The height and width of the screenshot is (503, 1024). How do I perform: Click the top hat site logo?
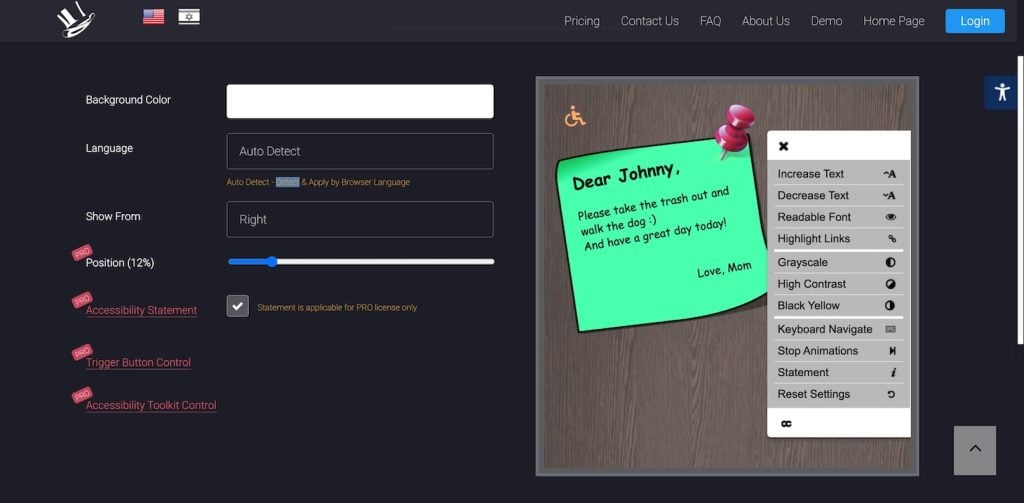[x=75, y=20]
